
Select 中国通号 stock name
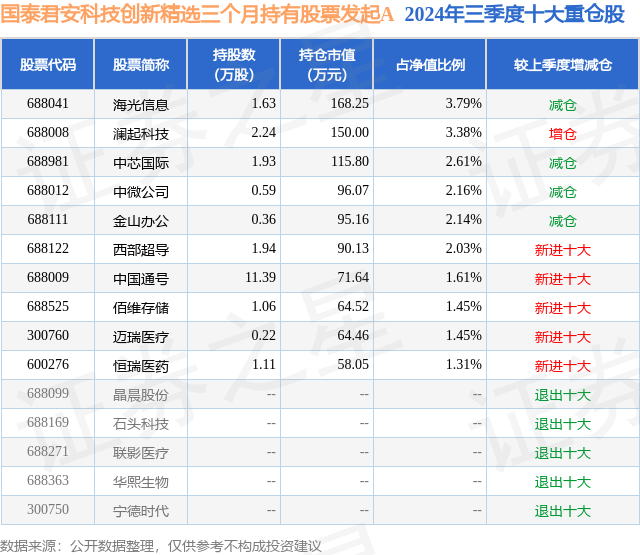[141, 279]
